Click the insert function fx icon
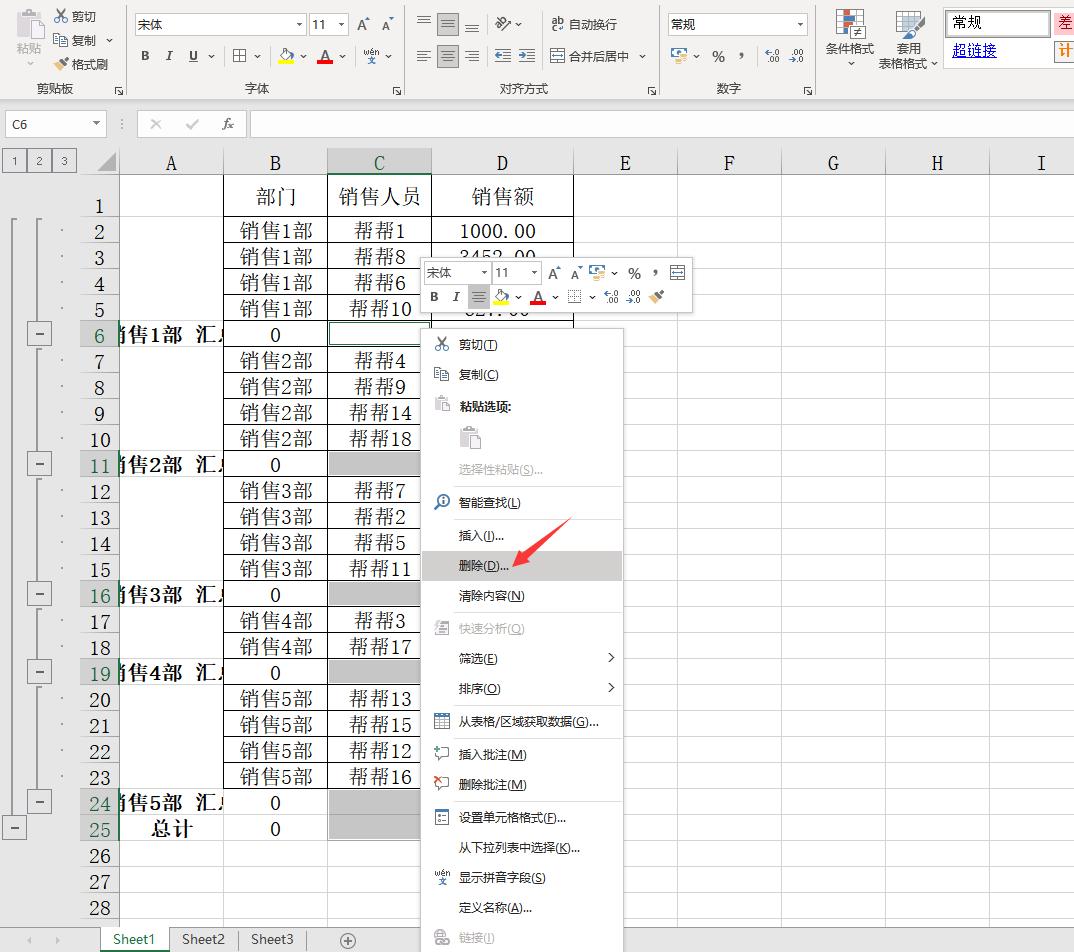This screenshot has height=952, width=1074. [x=228, y=124]
